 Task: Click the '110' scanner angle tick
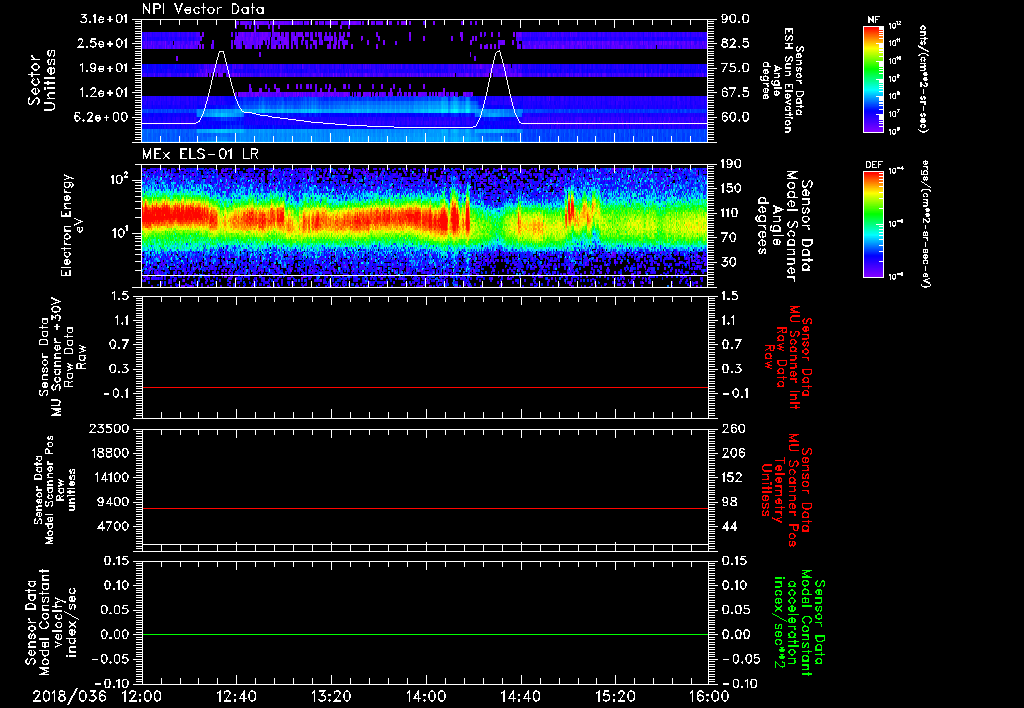pyautogui.click(x=732, y=214)
